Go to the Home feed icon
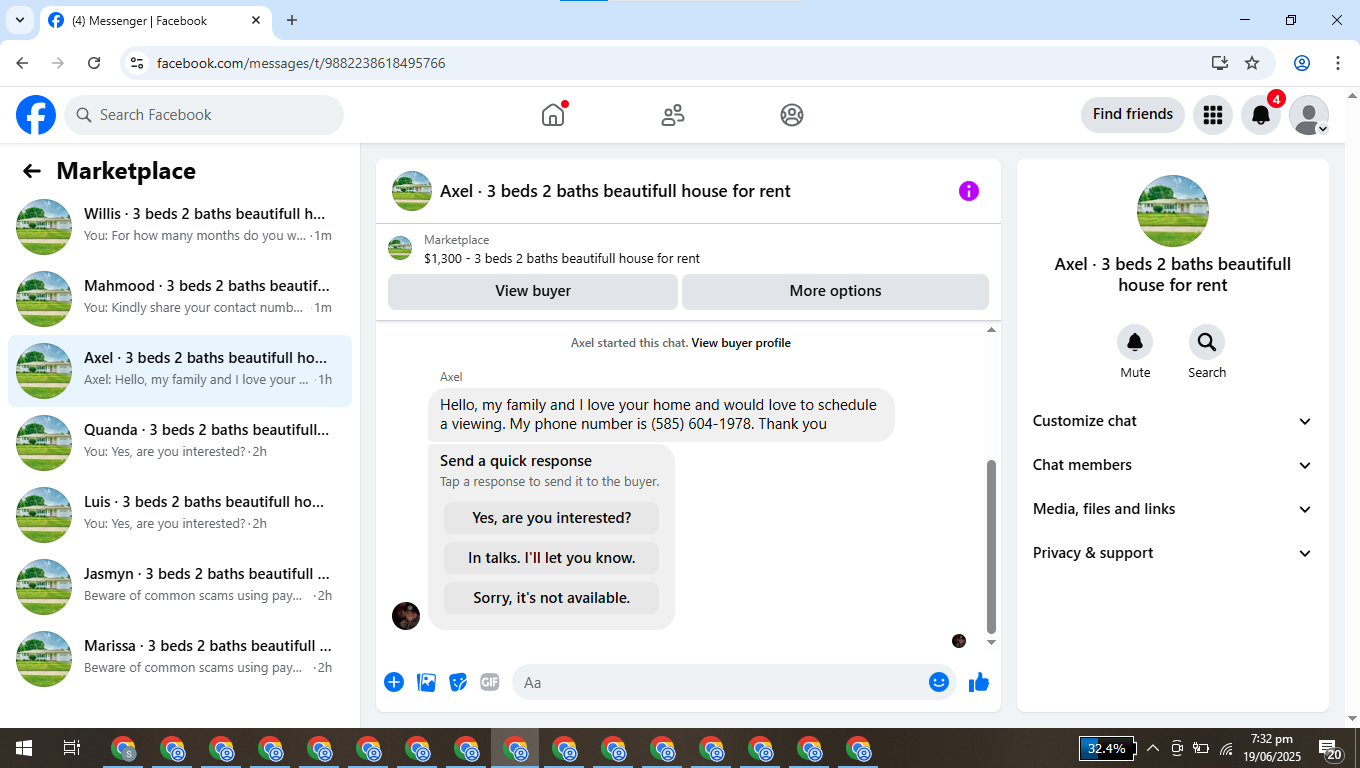This screenshot has height=768, width=1360. pyautogui.click(x=553, y=115)
